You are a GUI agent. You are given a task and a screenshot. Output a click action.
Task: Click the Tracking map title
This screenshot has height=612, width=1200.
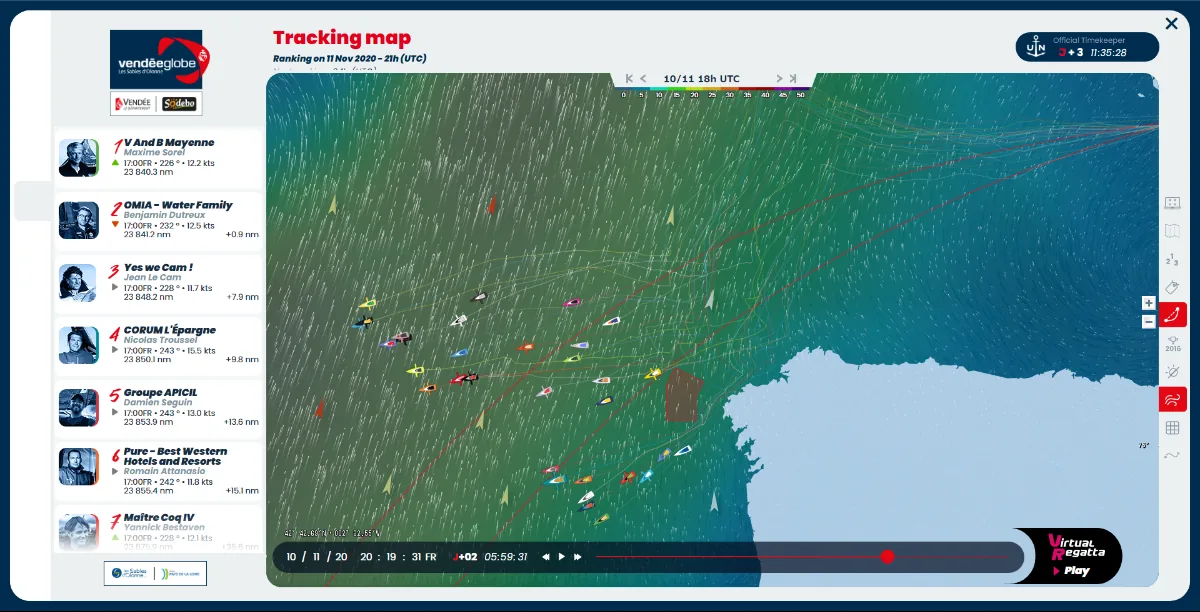click(342, 38)
